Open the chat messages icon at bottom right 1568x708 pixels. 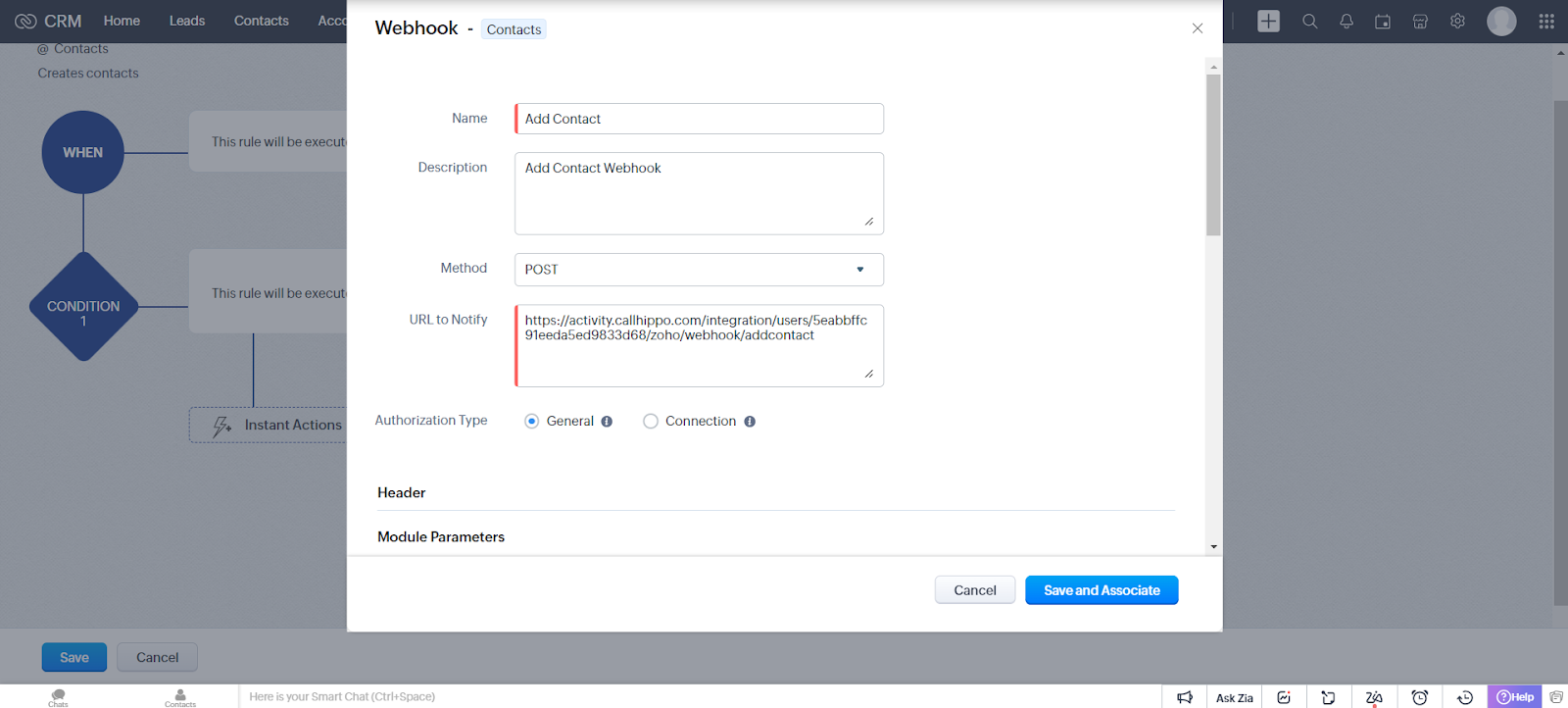[1556, 697]
